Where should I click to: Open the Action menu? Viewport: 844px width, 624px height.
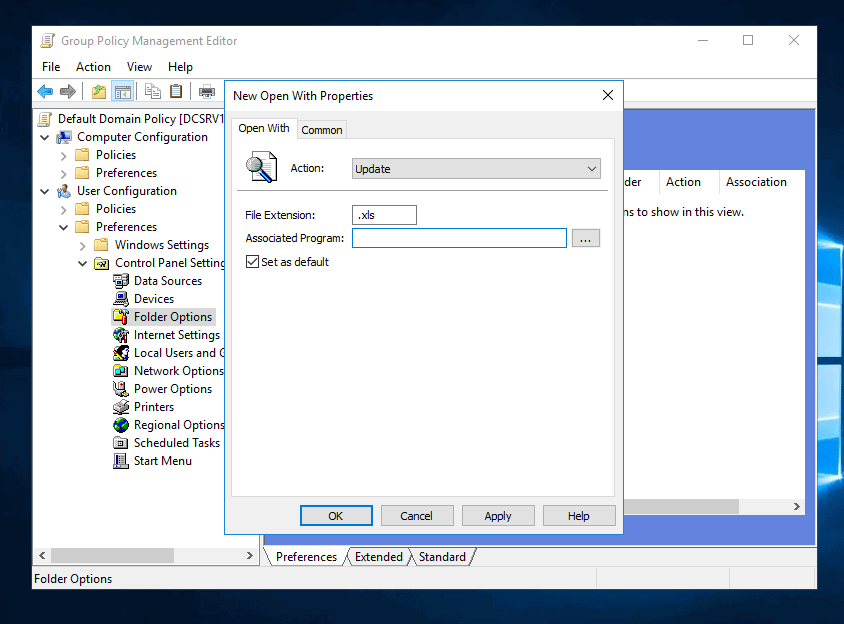click(93, 67)
